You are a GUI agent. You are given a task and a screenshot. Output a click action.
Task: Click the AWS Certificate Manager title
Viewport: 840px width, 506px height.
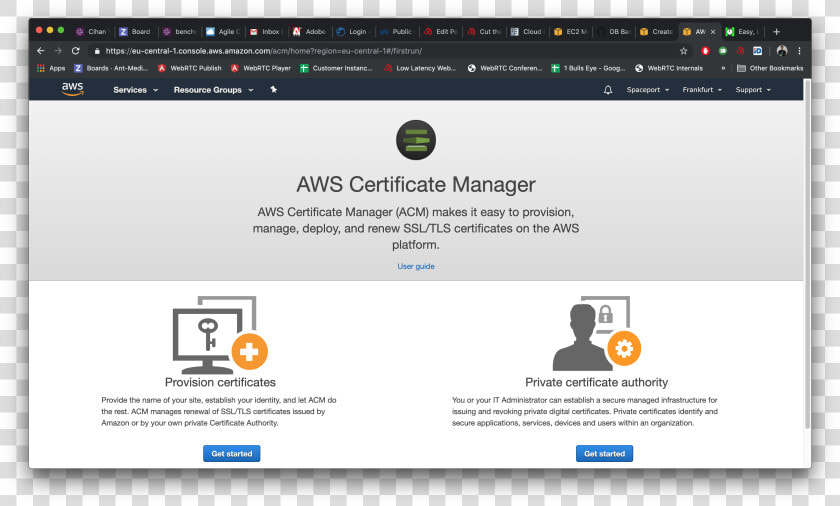coord(416,185)
